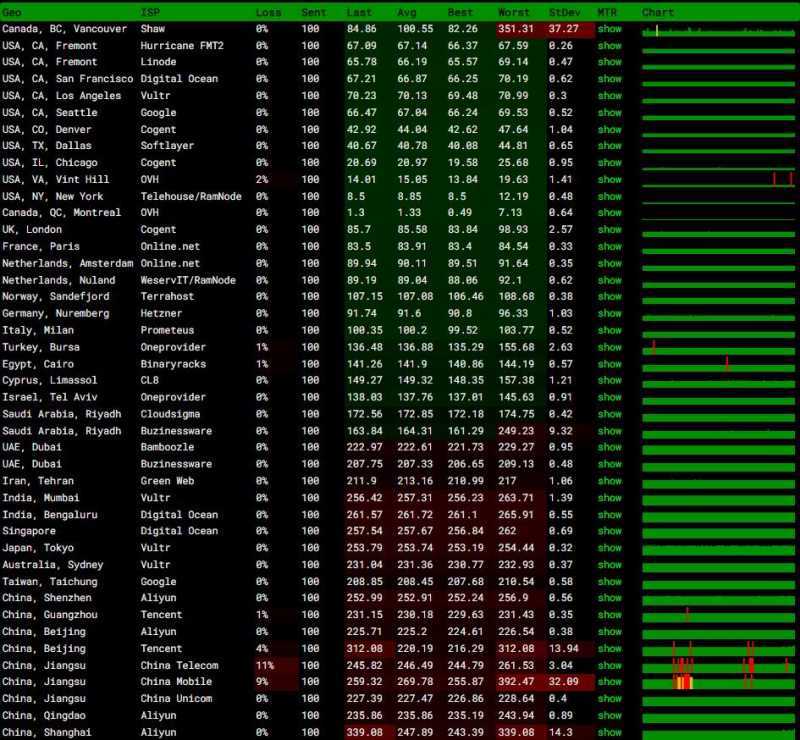Open 'show' for Singapore Digital Ocean
800x740 pixels.
(610, 531)
